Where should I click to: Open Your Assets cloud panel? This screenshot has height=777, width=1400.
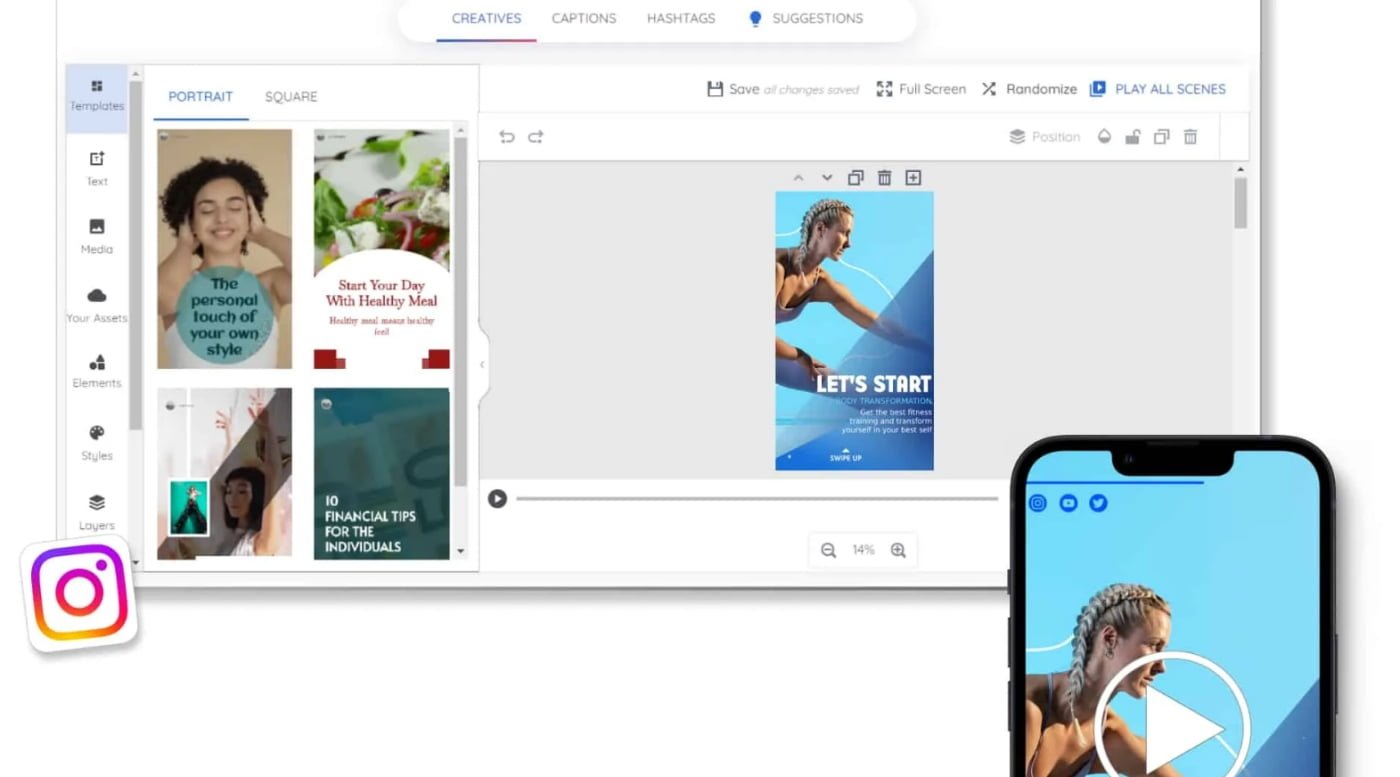[97, 305]
